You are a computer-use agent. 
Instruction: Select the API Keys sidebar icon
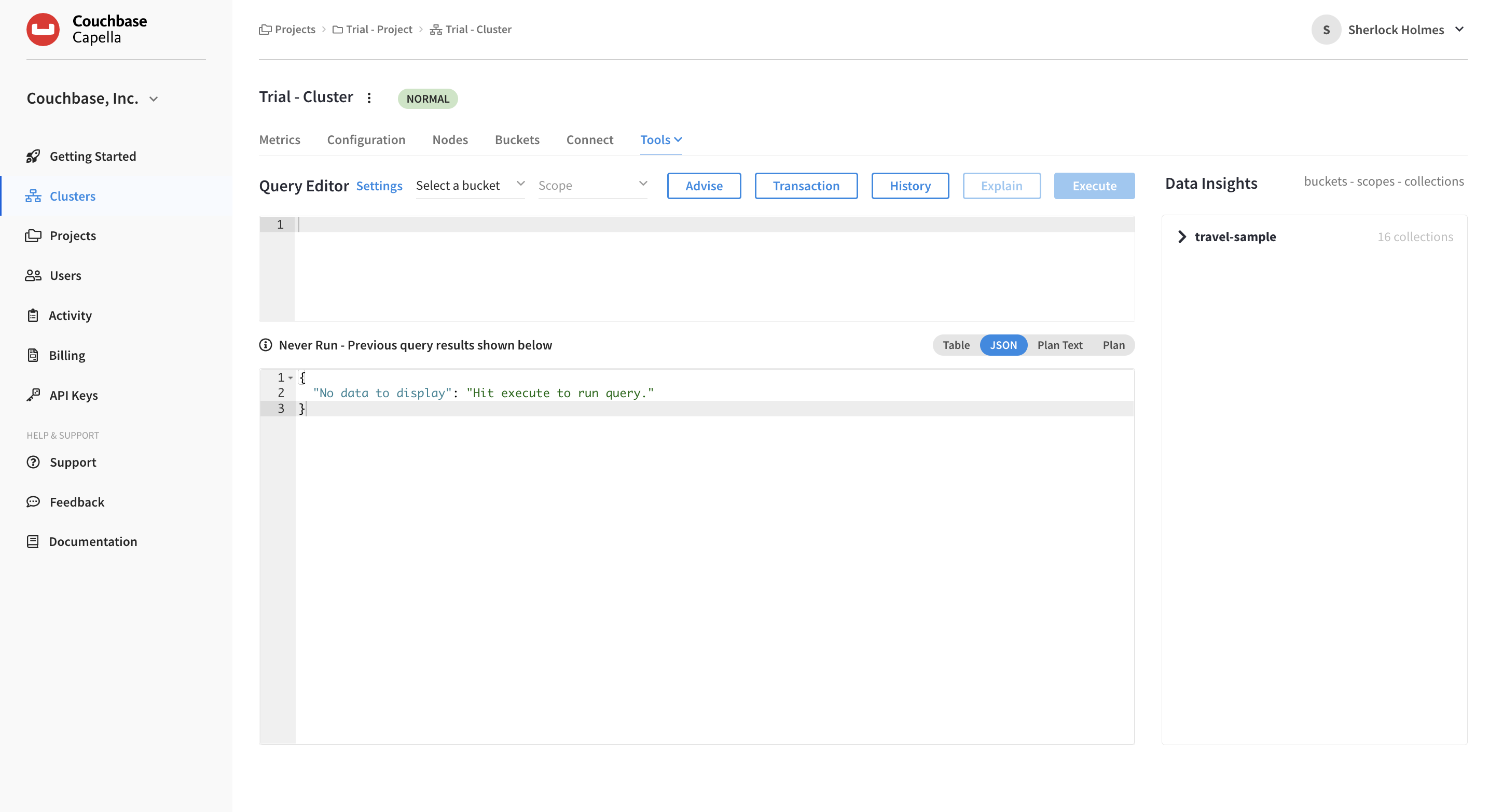pyautogui.click(x=34, y=395)
